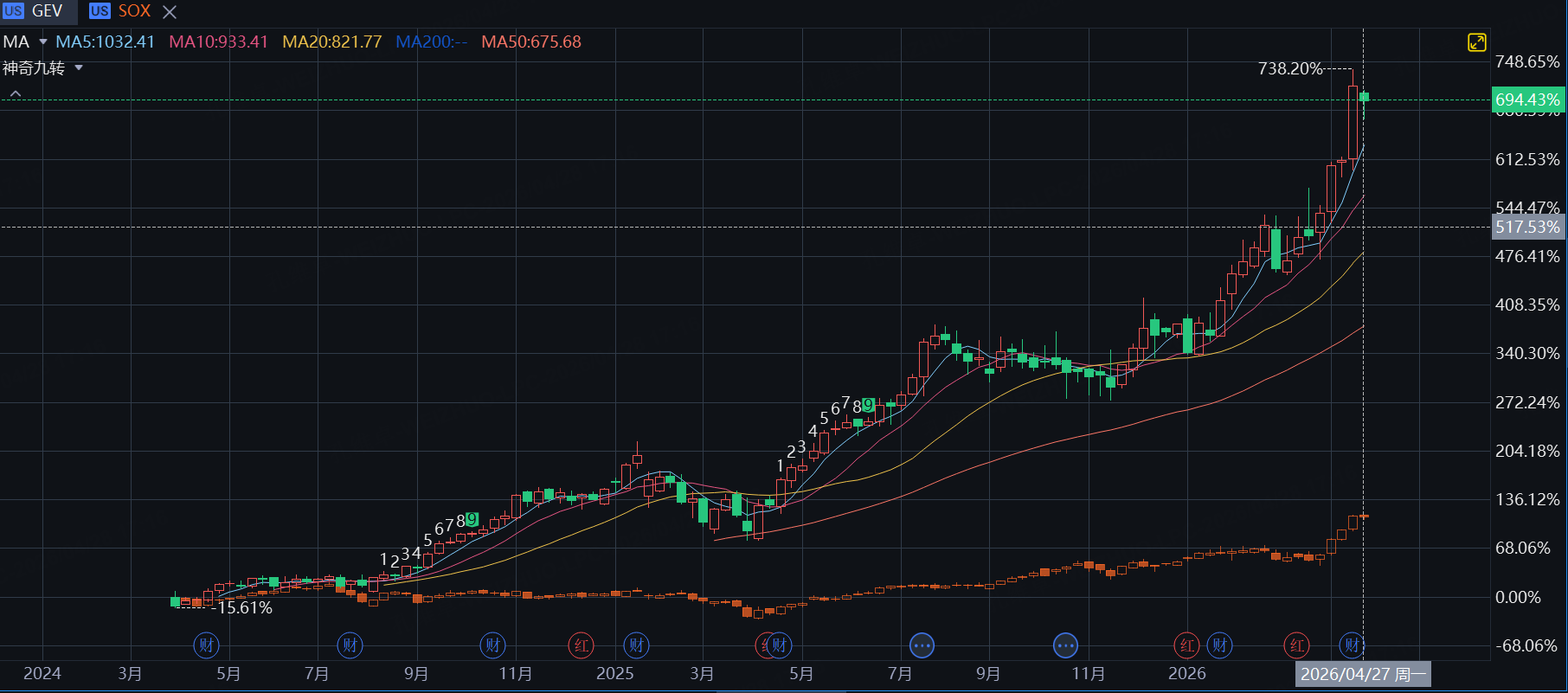Open the 神奇九转 indicator dropdown
This screenshot has width=1568, height=693.
[x=79, y=67]
